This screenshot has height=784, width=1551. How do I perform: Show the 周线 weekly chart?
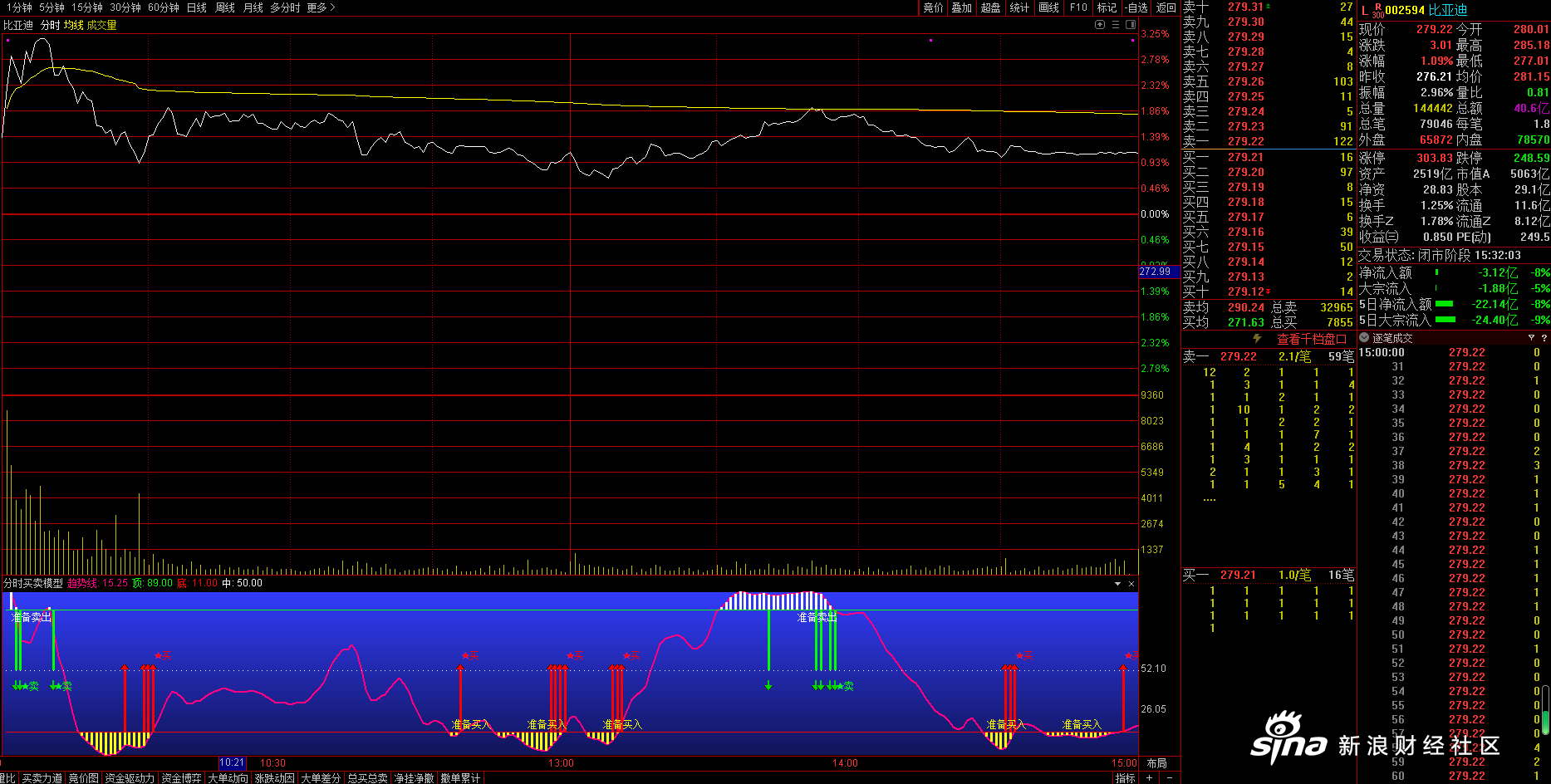pyautogui.click(x=225, y=7)
